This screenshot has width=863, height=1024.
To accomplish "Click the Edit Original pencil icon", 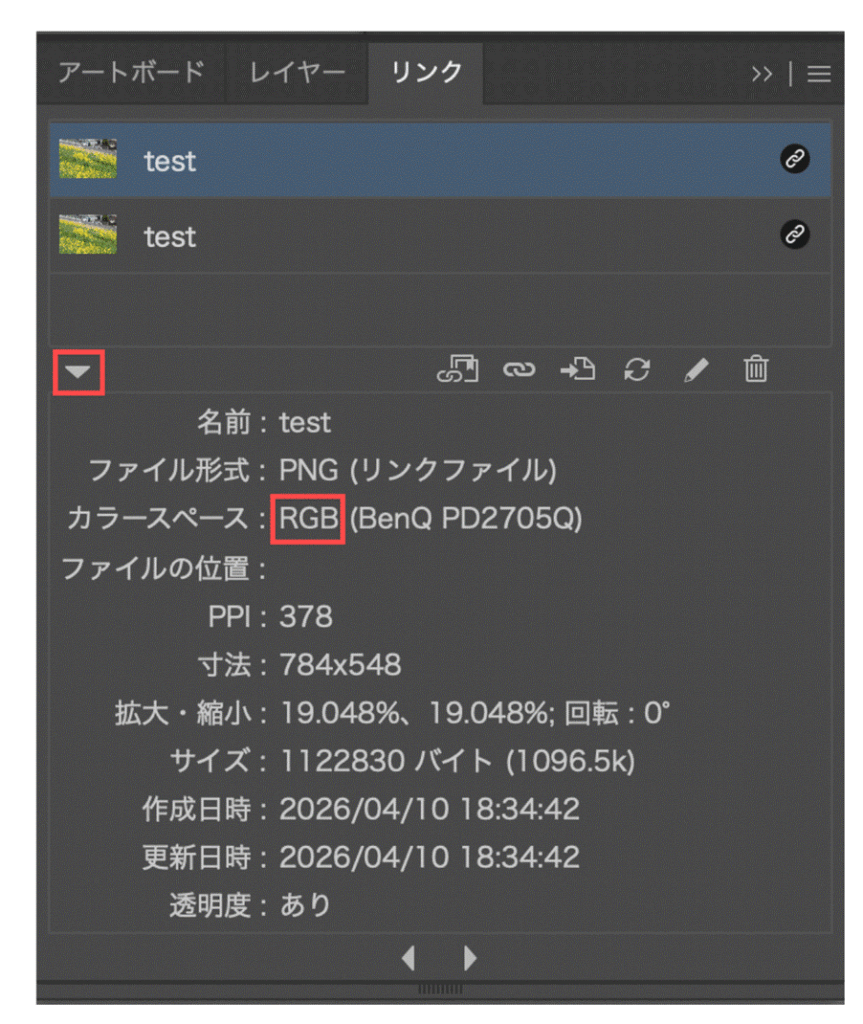I will coord(697,370).
